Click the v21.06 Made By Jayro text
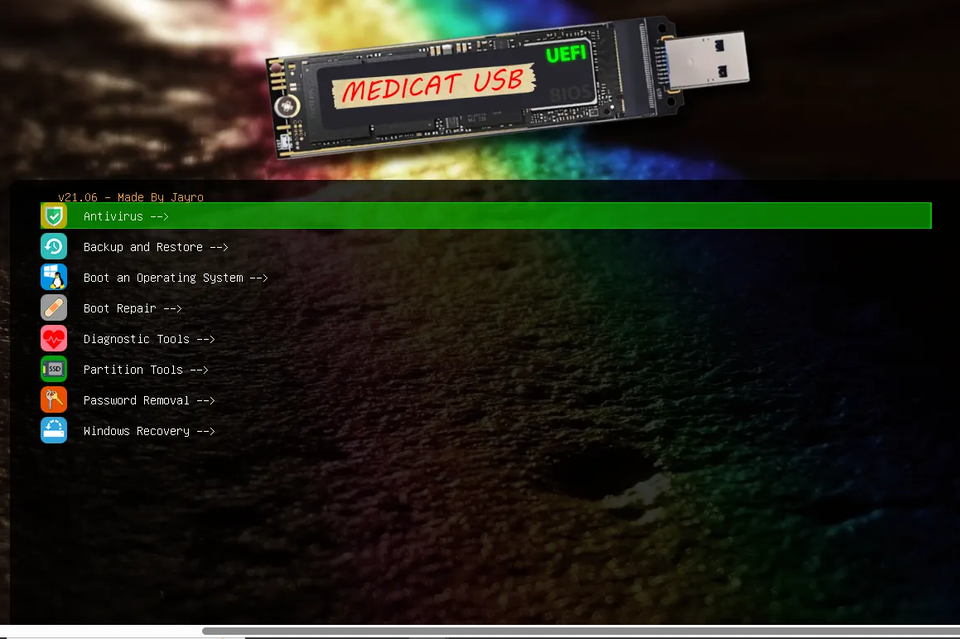 click(x=130, y=197)
